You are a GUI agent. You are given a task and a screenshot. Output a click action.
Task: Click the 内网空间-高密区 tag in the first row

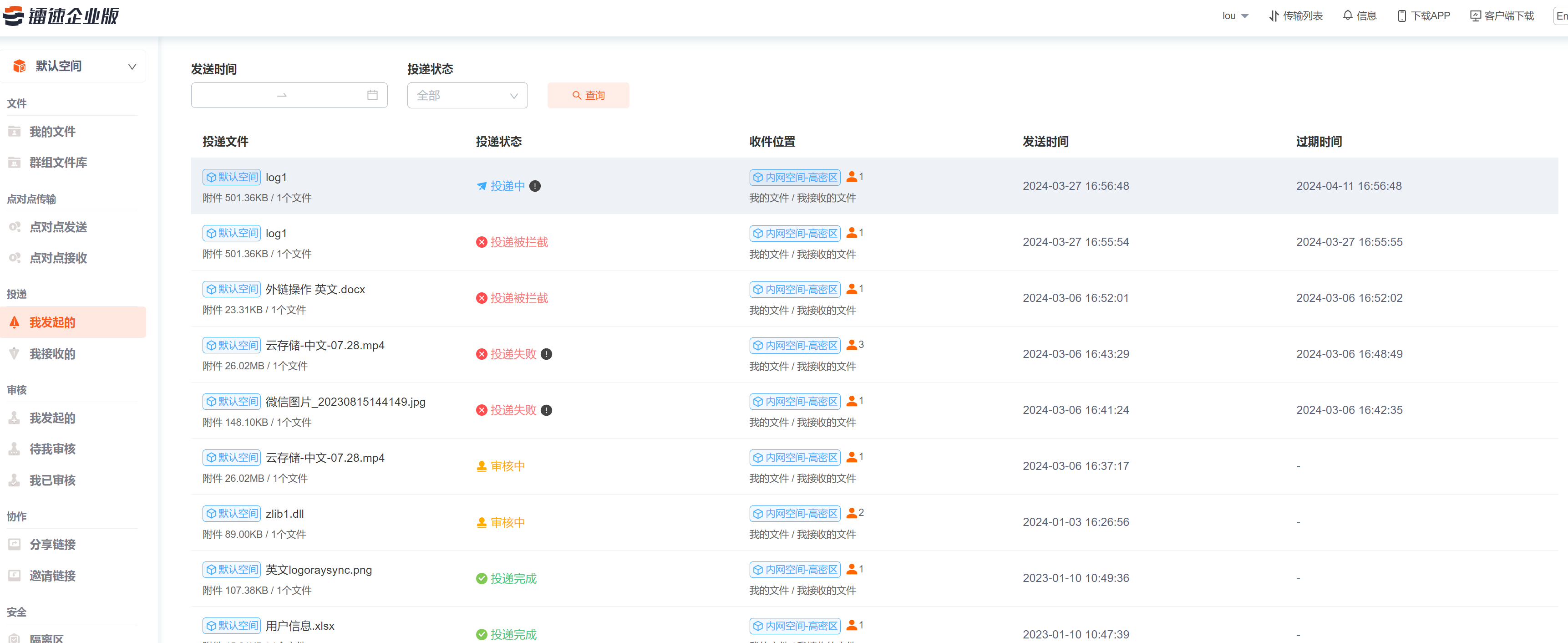pyautogui.click(x=794, y=177)
